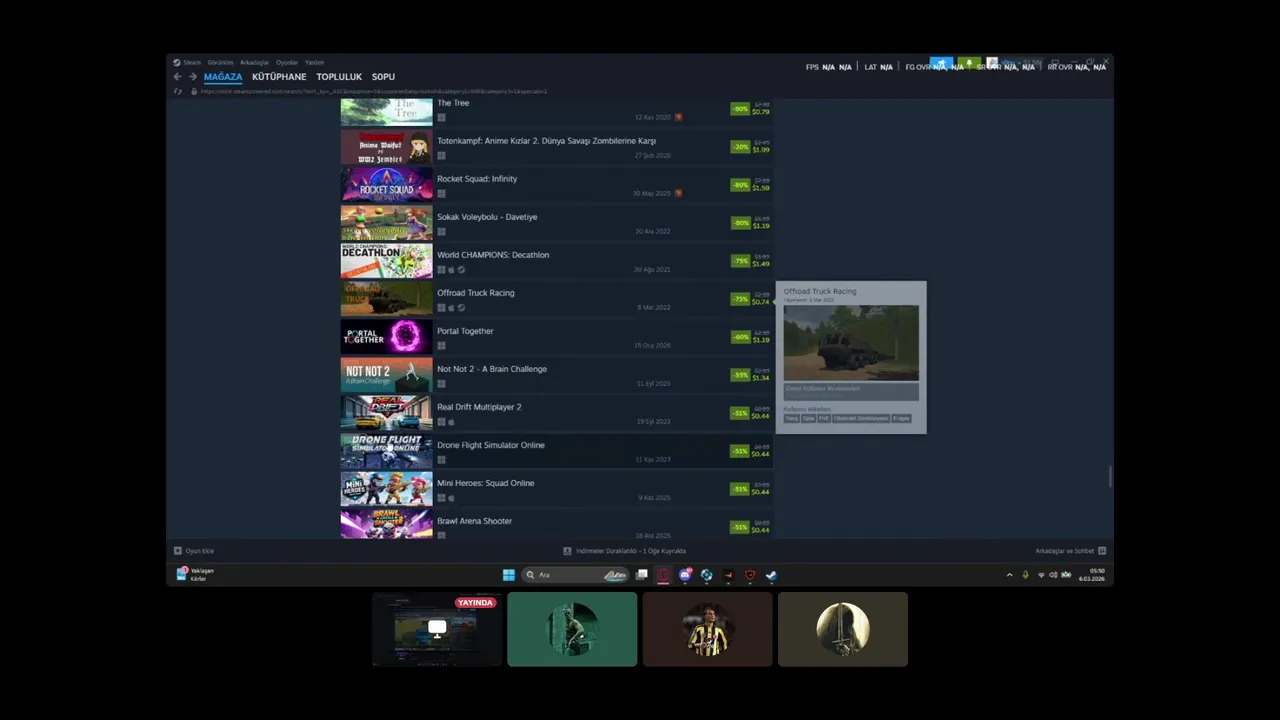Go forward with the Steam forward arrow
This screenshot has height=720, width=1280.
point(192,77)
